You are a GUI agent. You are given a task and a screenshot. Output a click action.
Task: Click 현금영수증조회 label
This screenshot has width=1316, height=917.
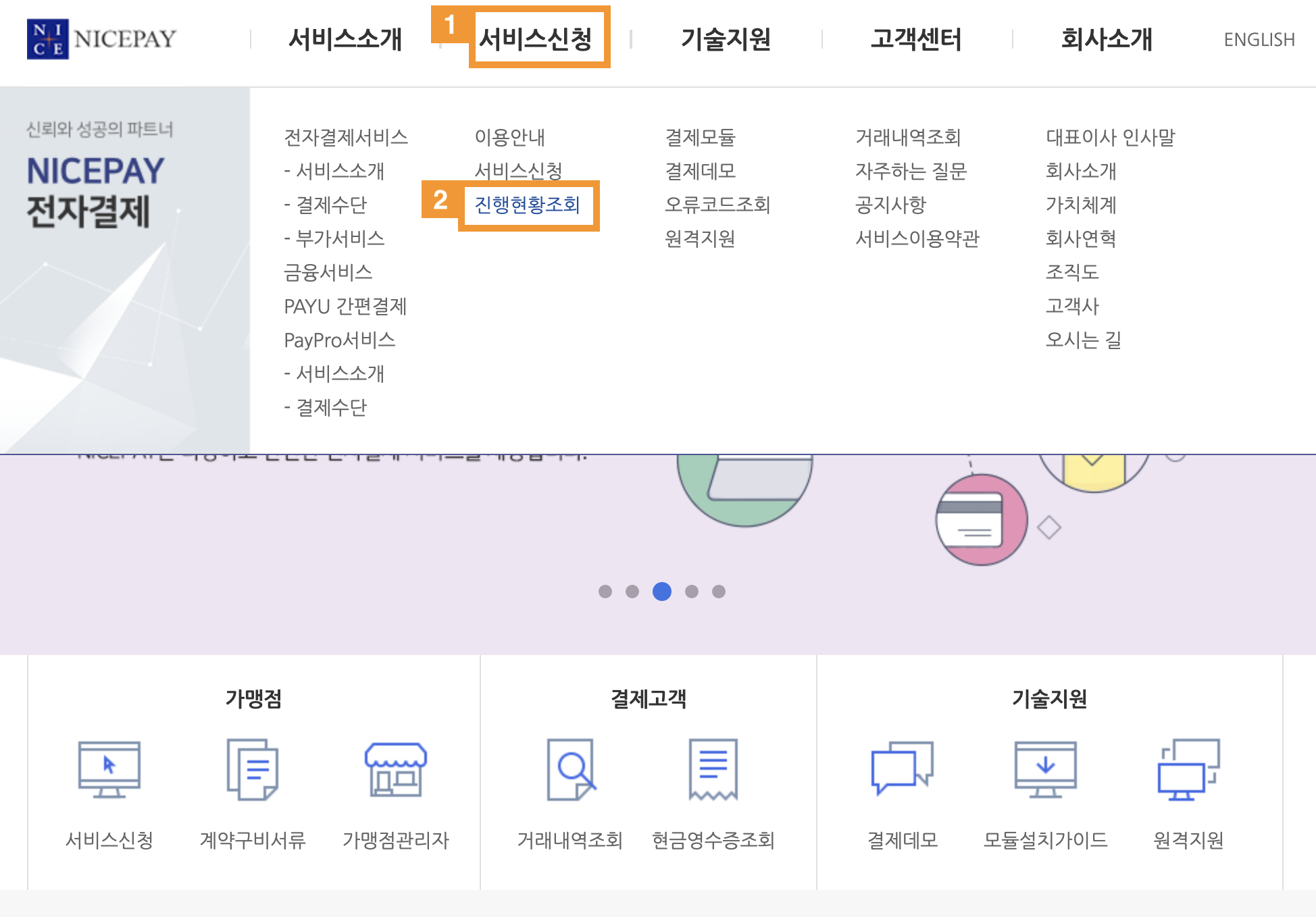point(713,840)
